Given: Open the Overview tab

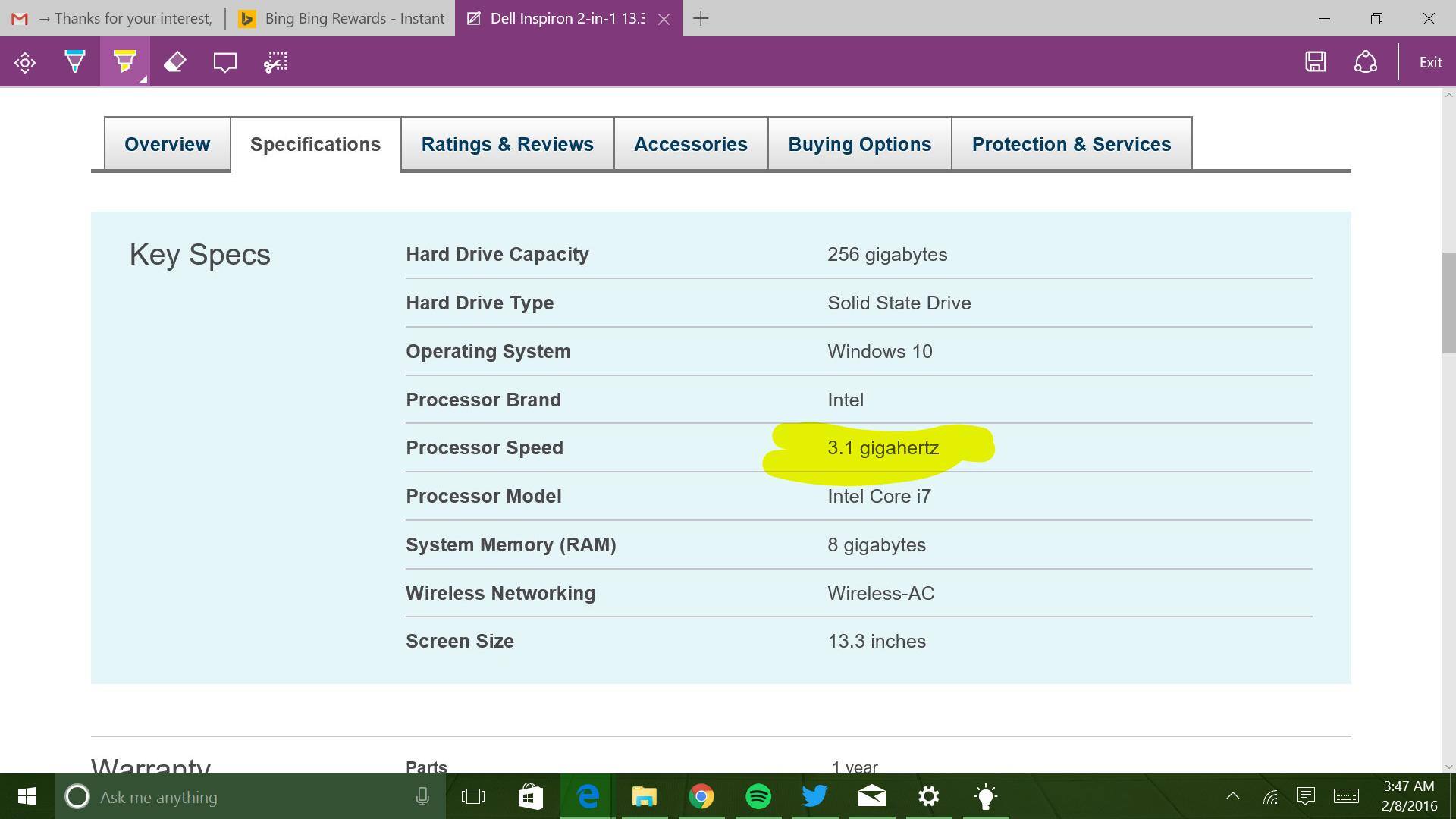Looking at the screenshot, I should pos(167,144).
